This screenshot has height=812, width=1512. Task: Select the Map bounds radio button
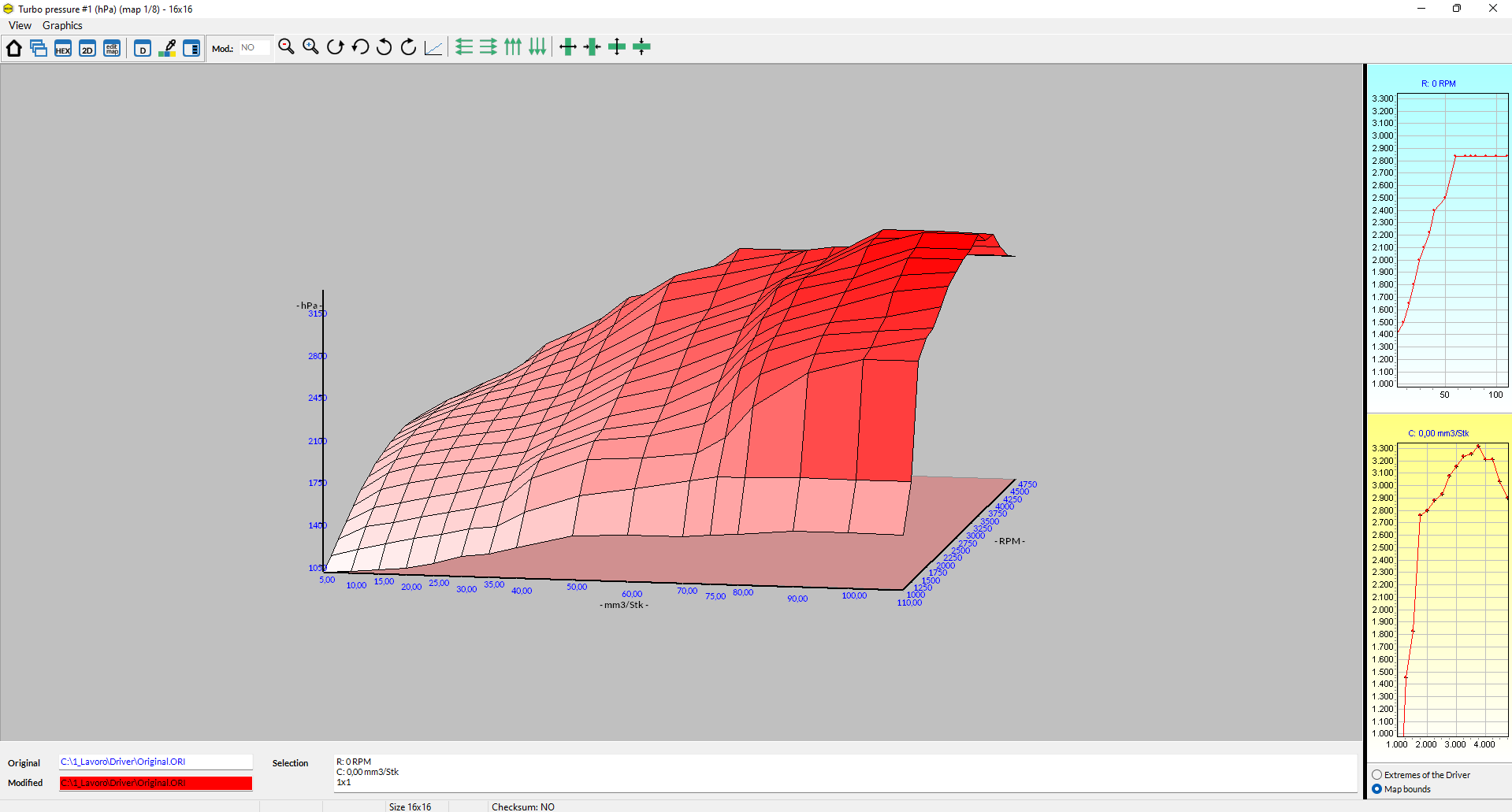(1376, 789)
